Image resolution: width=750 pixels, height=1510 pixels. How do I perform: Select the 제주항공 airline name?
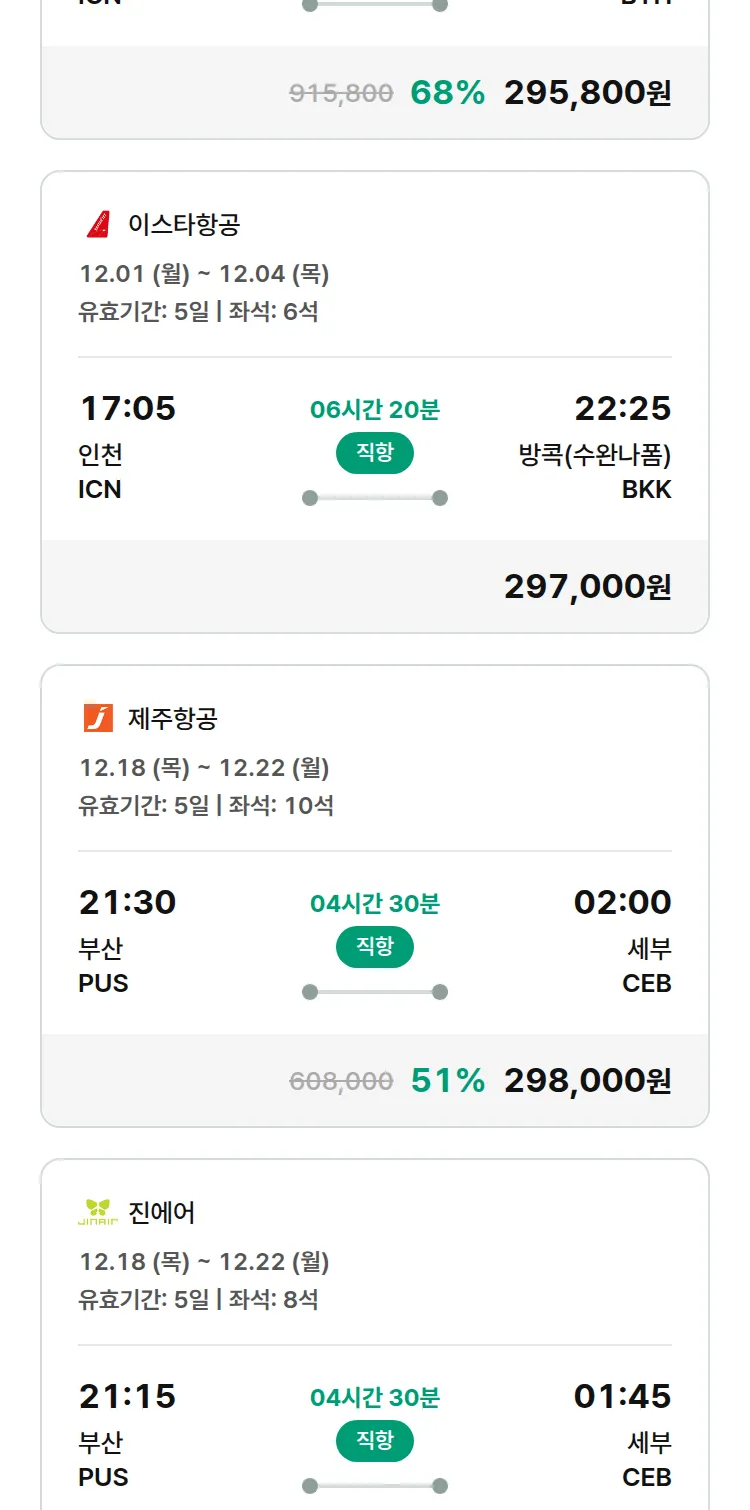(173, 718)
